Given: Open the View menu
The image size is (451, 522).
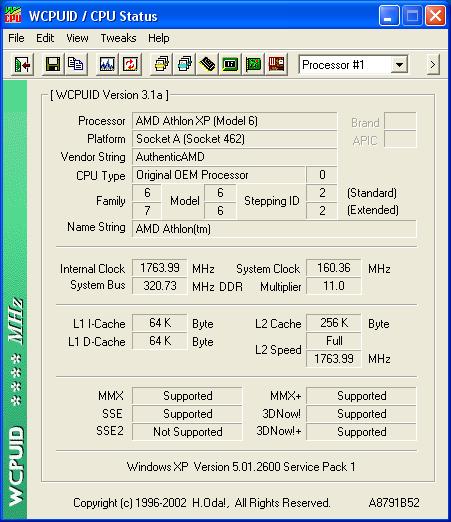Looking at the screenshot, I should click(77, 38).
